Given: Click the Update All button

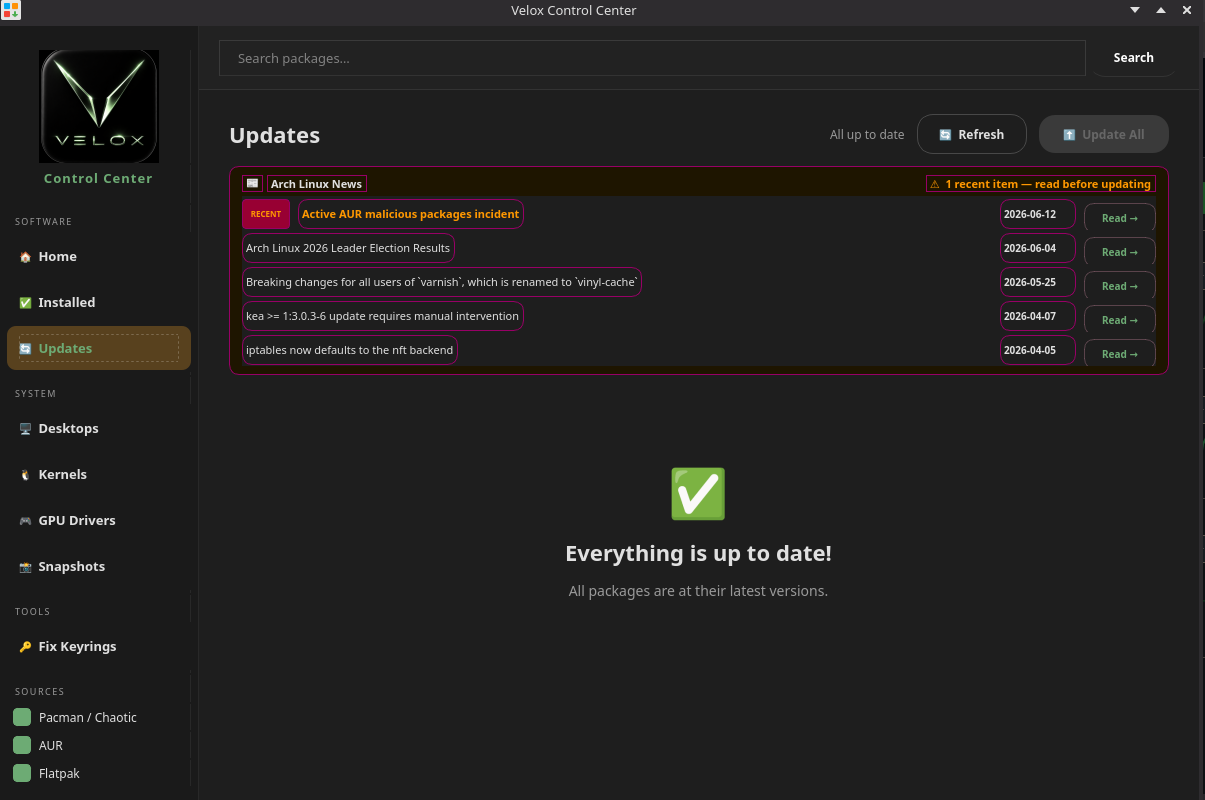Looking at the screenshot, I should pyautogui.click(x=1104, y=134).
